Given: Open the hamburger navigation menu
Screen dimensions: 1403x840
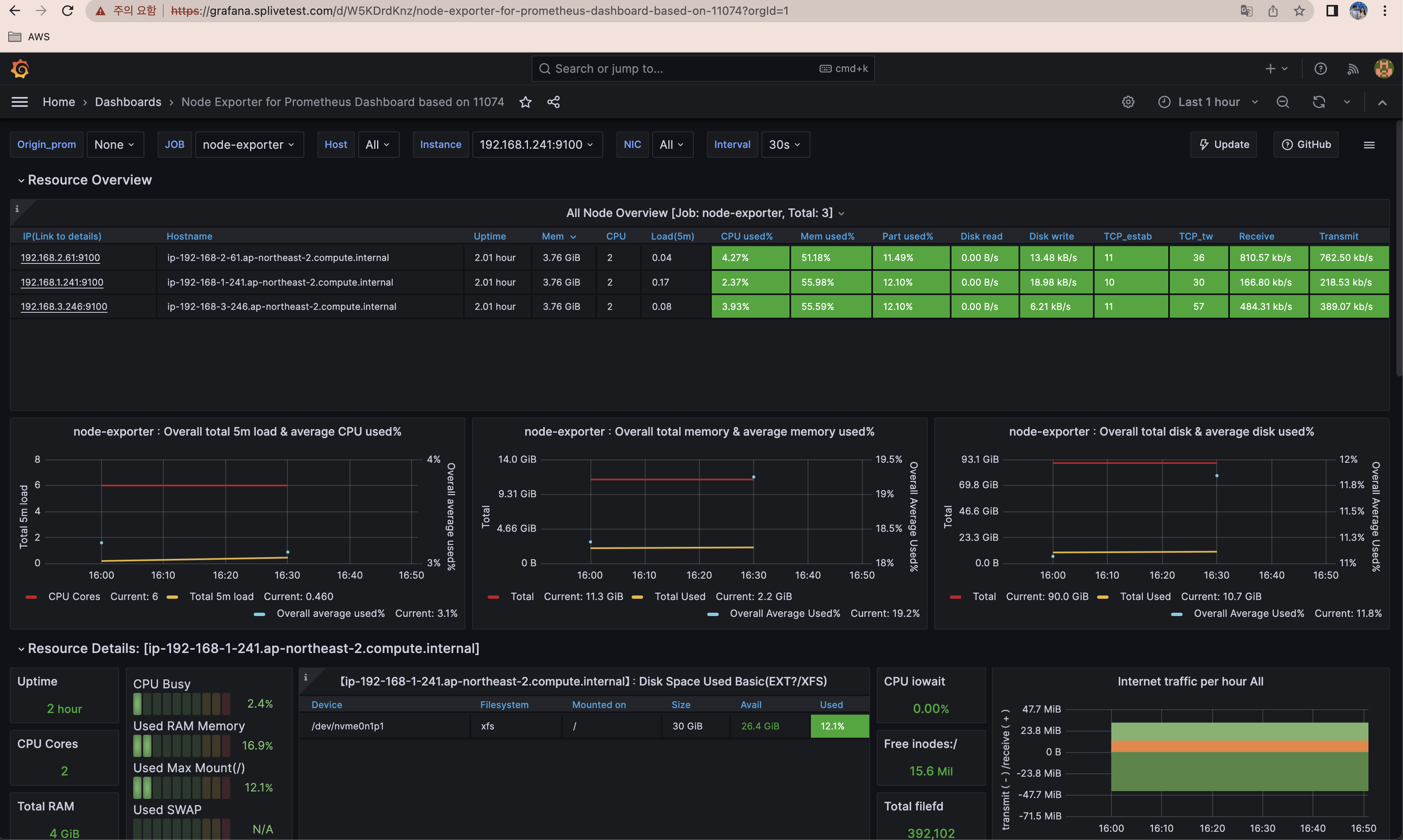Looking at the screenshot, I should 20,102.
